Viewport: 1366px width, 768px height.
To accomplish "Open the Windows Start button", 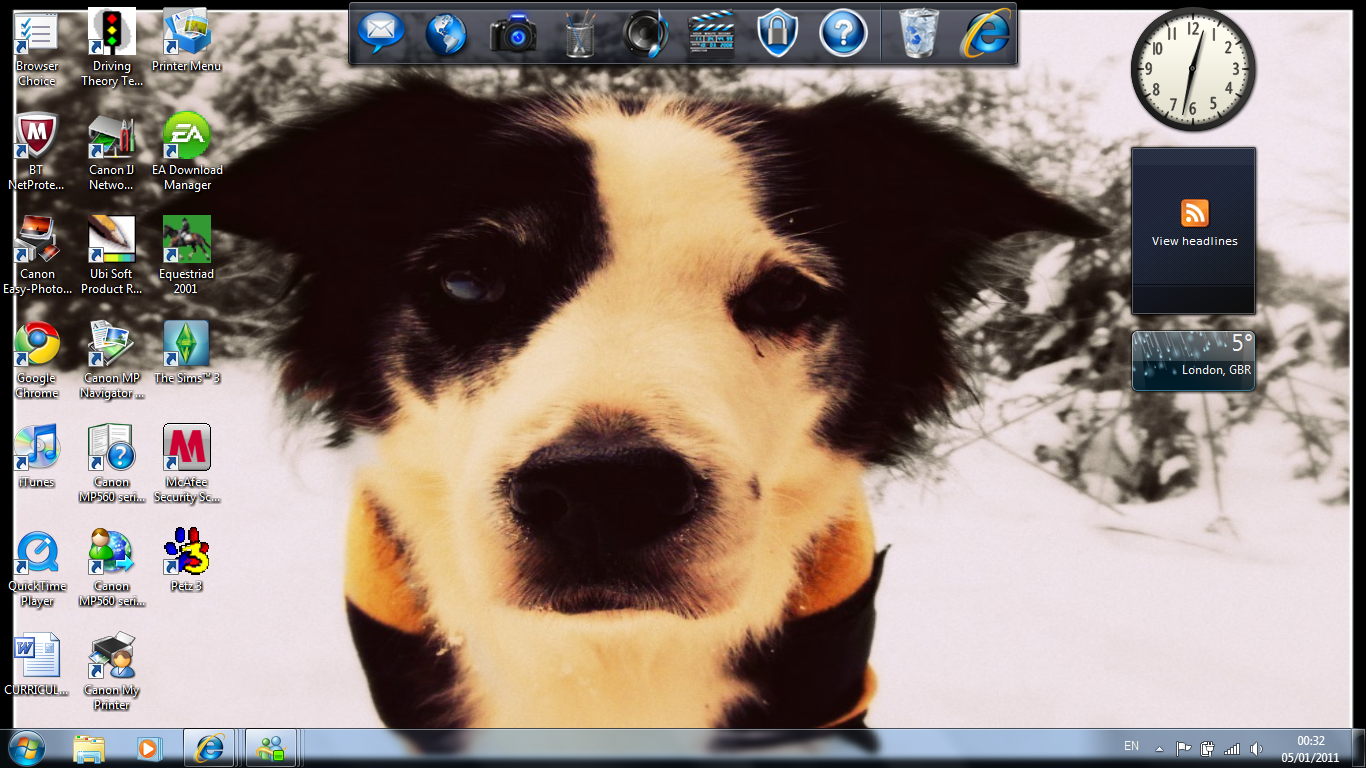I will (x=27, y=748).
